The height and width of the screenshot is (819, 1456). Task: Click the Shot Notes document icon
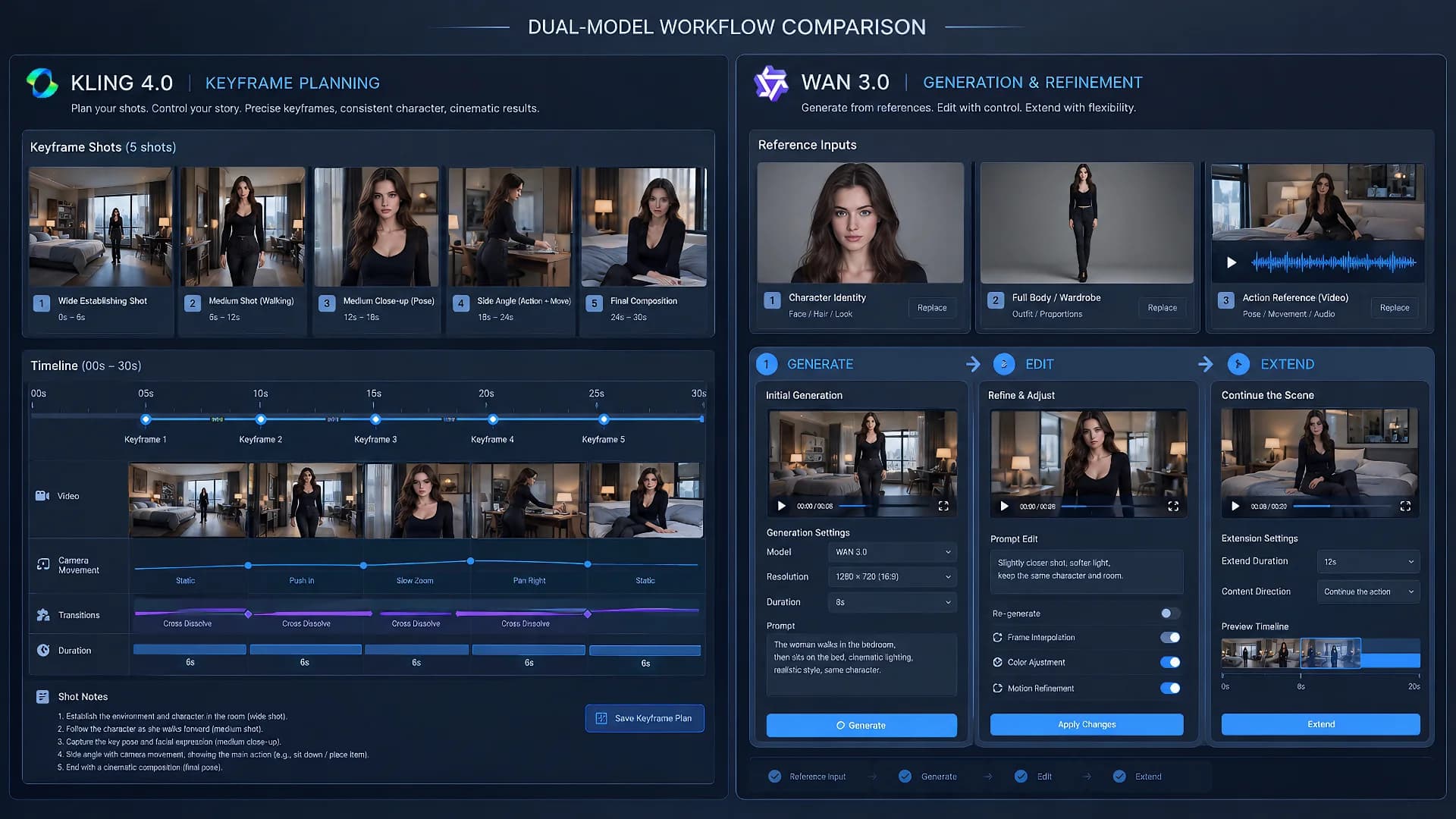[x=42, y=696]
